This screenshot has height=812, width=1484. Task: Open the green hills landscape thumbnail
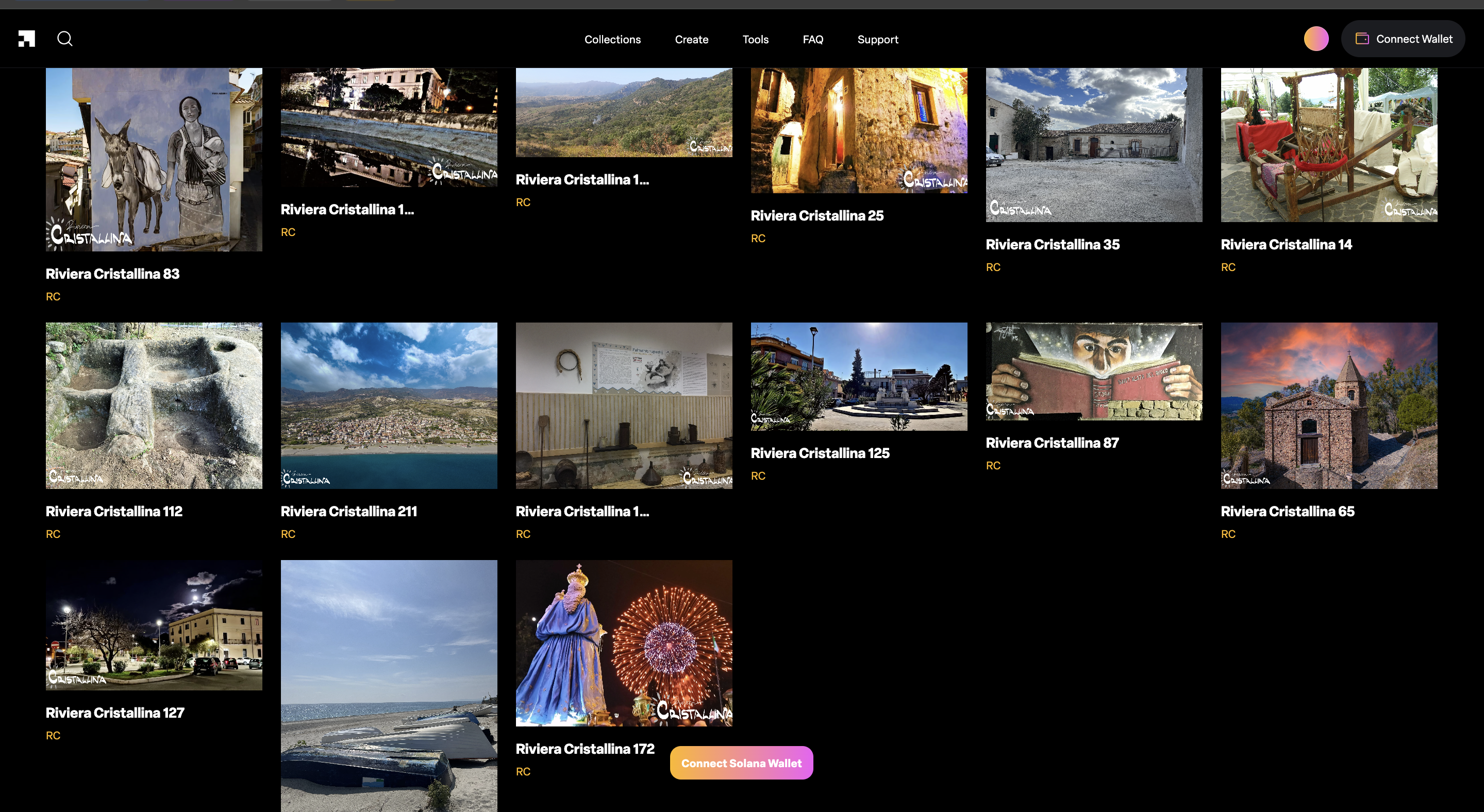click(x=624, y=112)
